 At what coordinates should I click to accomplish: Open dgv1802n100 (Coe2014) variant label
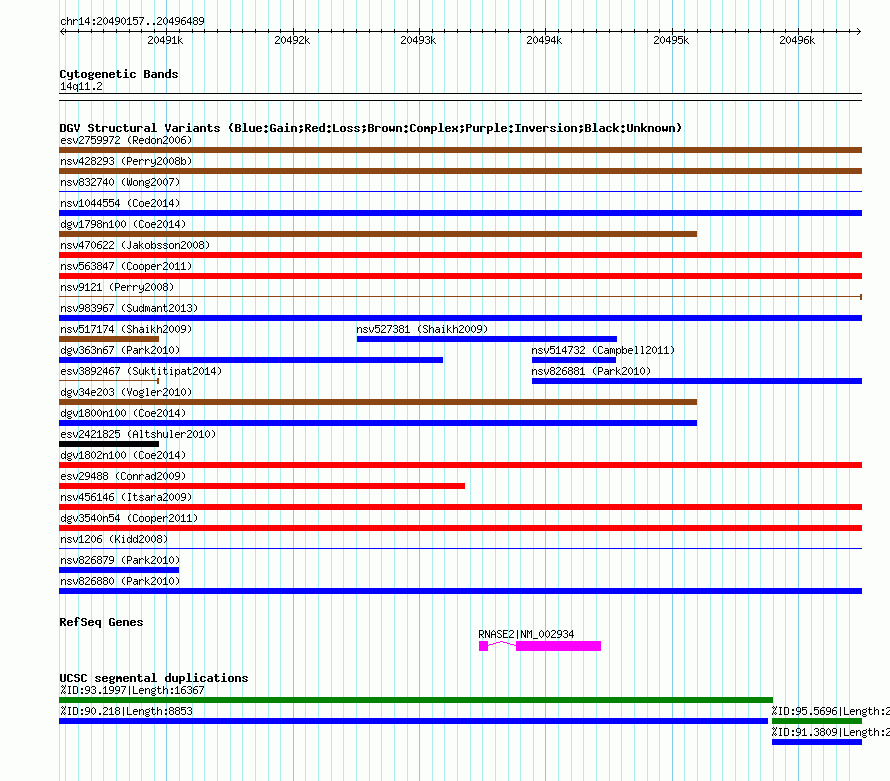click(123, 455)
